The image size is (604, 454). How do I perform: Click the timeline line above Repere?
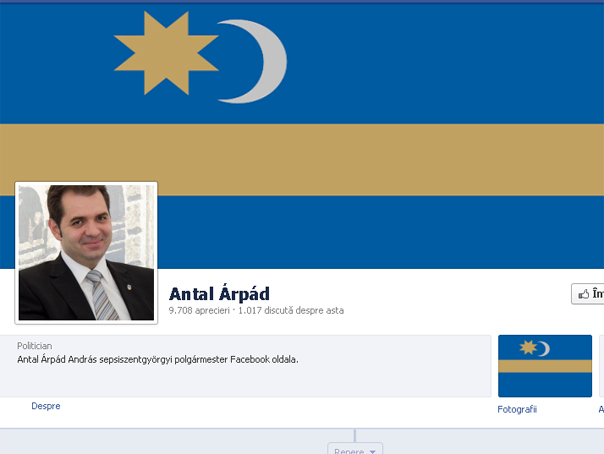pos(355,436)
